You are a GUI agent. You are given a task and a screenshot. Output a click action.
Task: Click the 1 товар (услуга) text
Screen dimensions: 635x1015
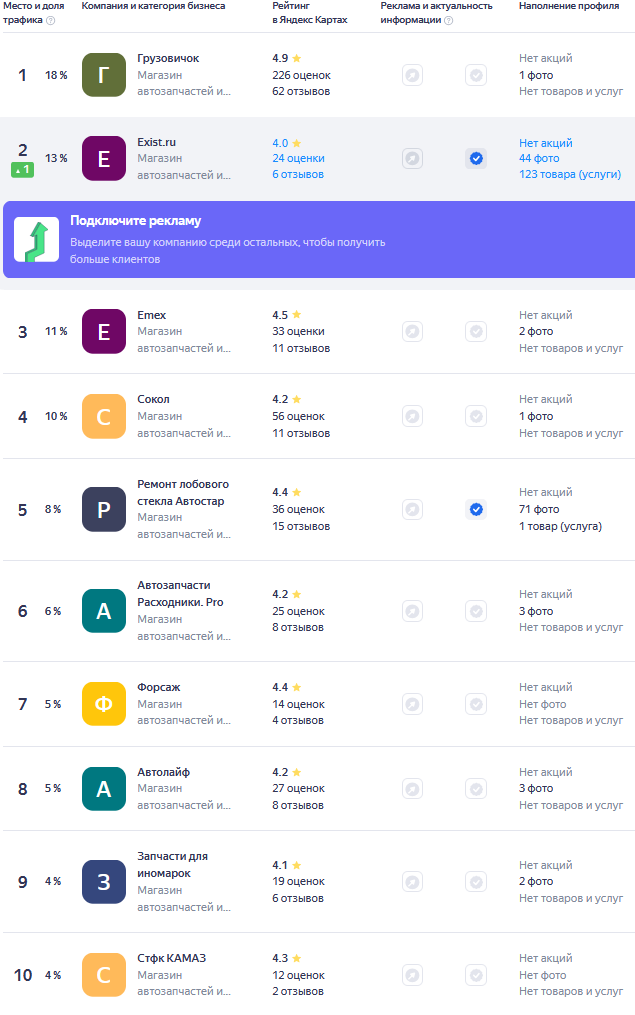[x=561, y=526]
